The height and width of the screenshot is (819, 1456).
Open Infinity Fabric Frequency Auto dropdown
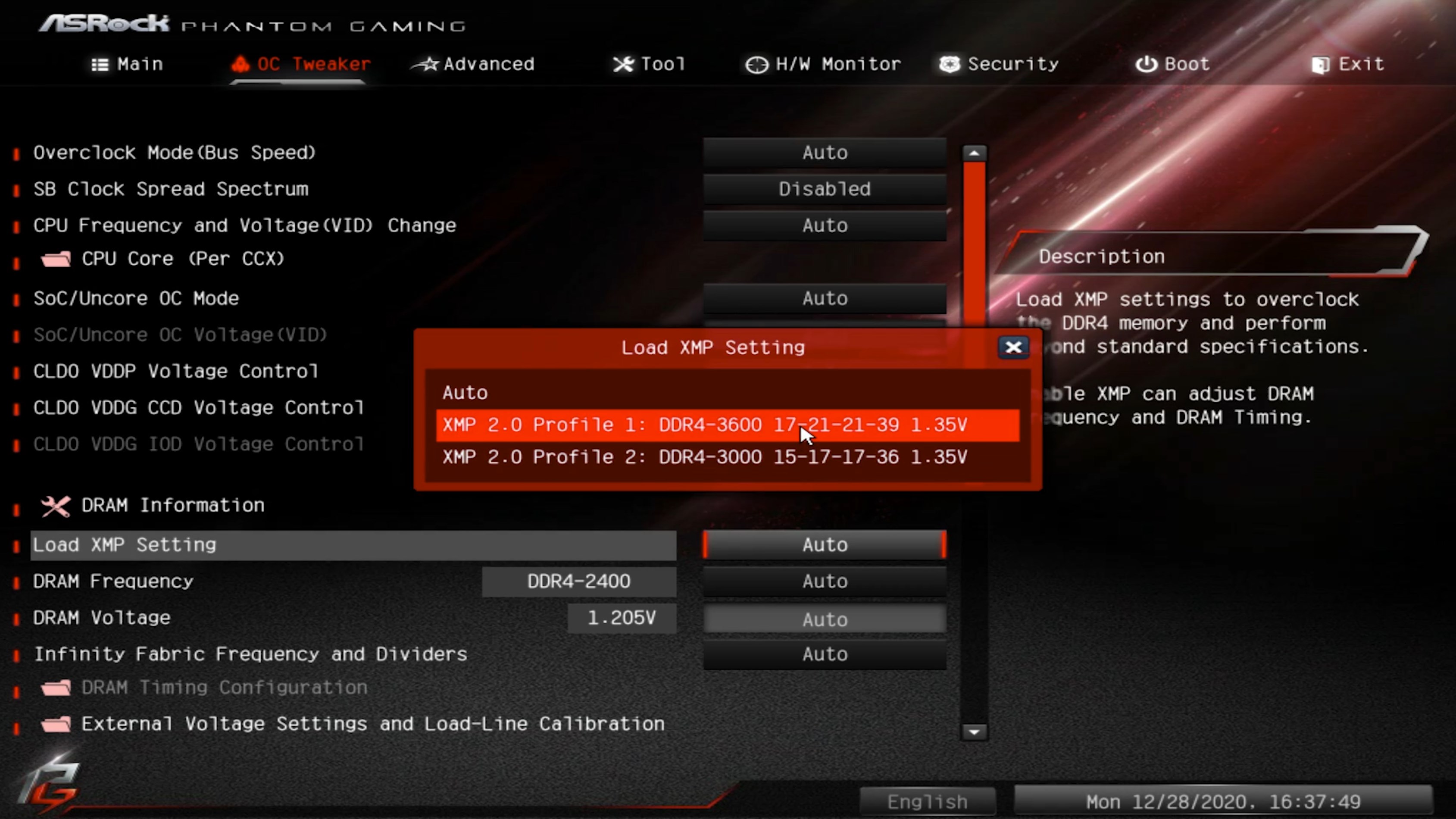coord(825,654)
